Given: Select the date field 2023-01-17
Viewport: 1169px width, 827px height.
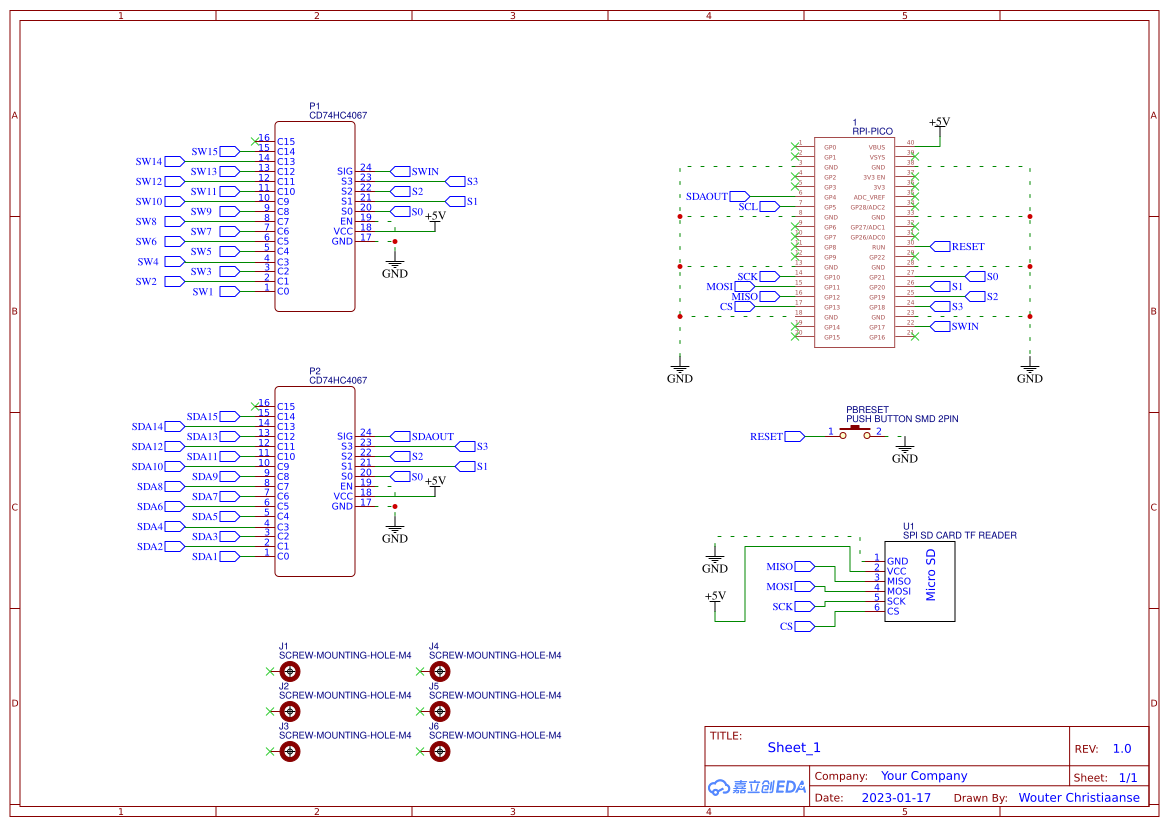Looking at the screenshot, I should tap(896, 797).
